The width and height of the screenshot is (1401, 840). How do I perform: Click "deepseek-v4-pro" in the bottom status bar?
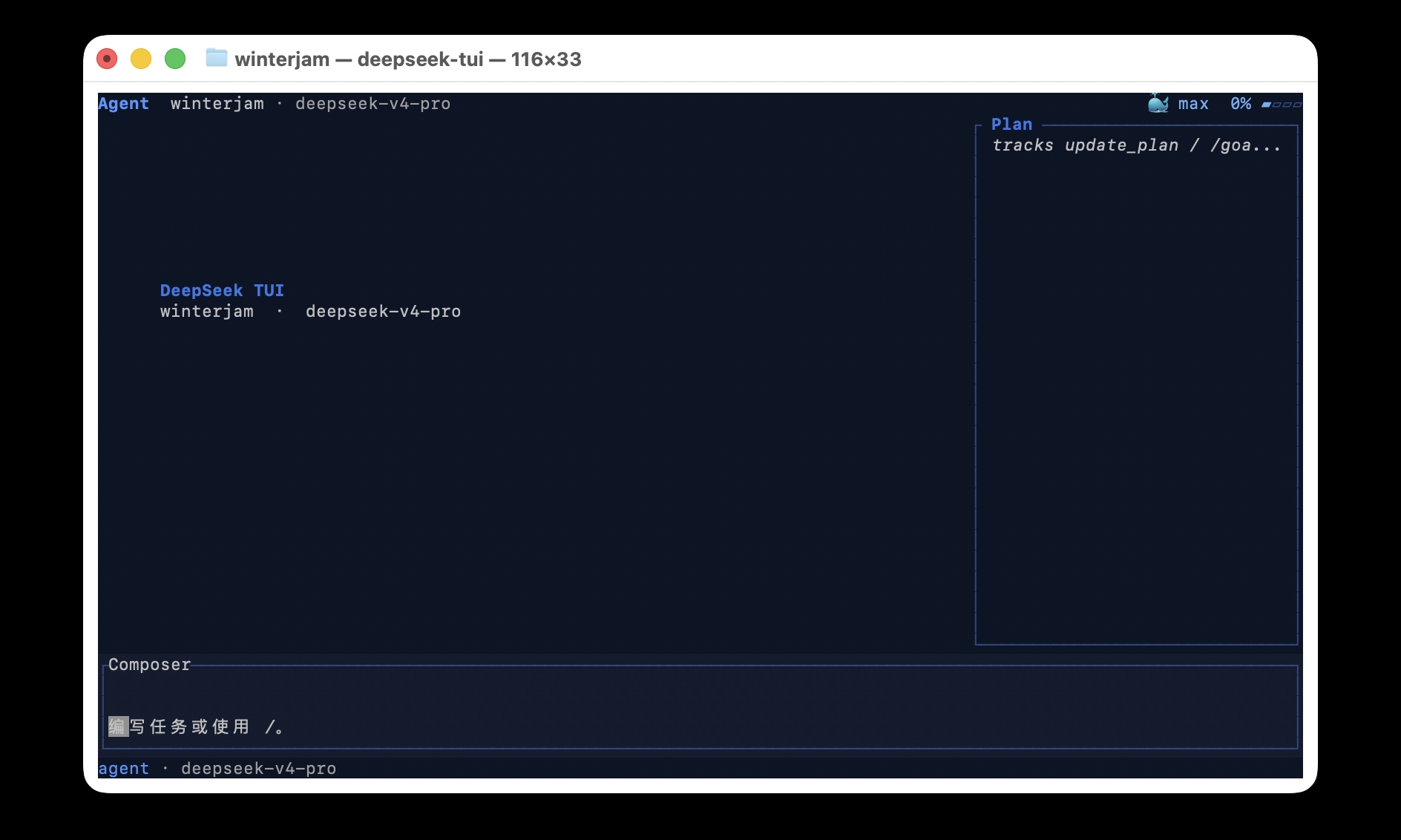click(x=258, y=769)
